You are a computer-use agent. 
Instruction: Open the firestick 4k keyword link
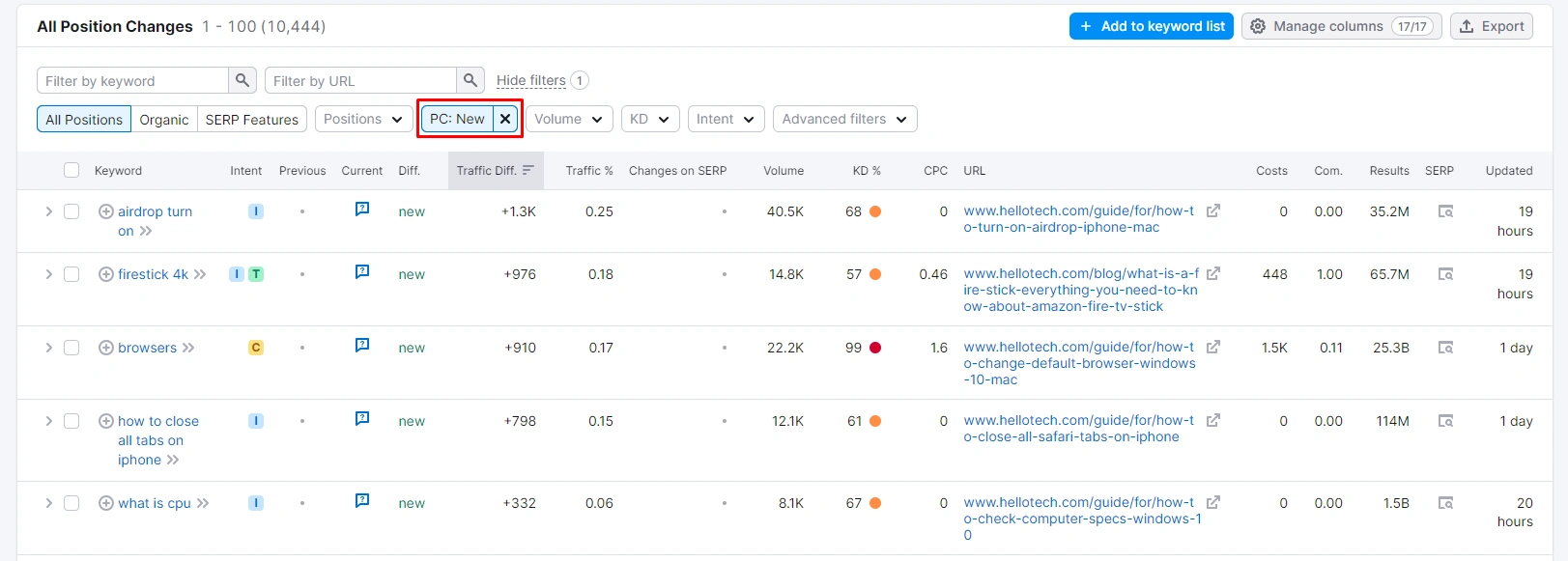point(153,274)
